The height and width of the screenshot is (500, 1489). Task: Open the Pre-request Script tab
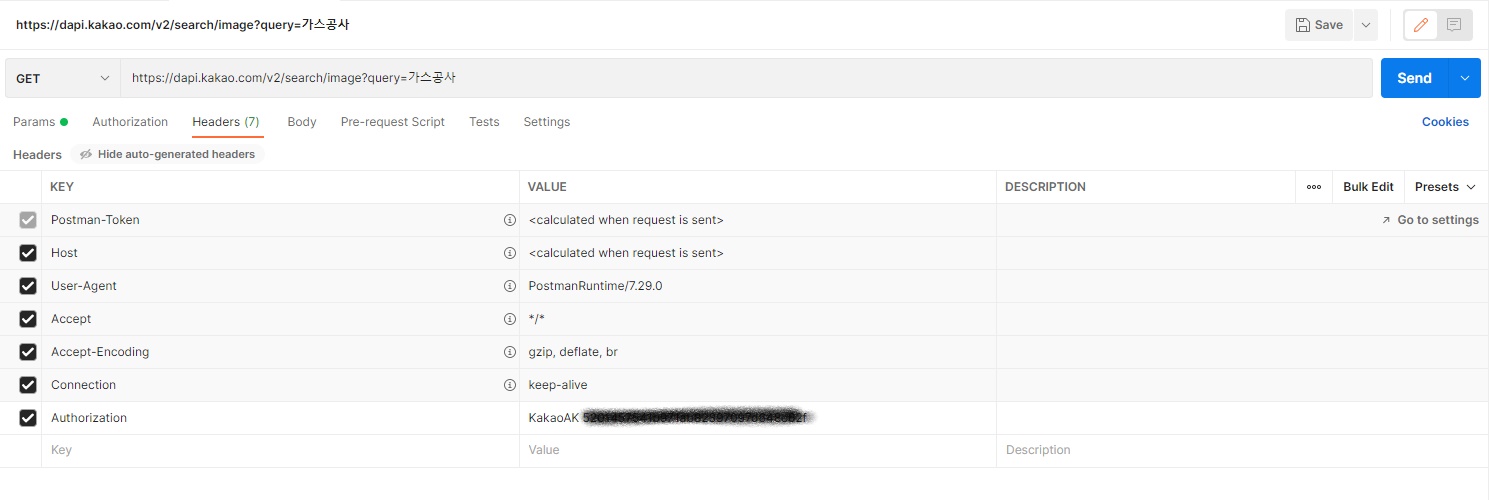pyautogui.click(x=392, y=122)
